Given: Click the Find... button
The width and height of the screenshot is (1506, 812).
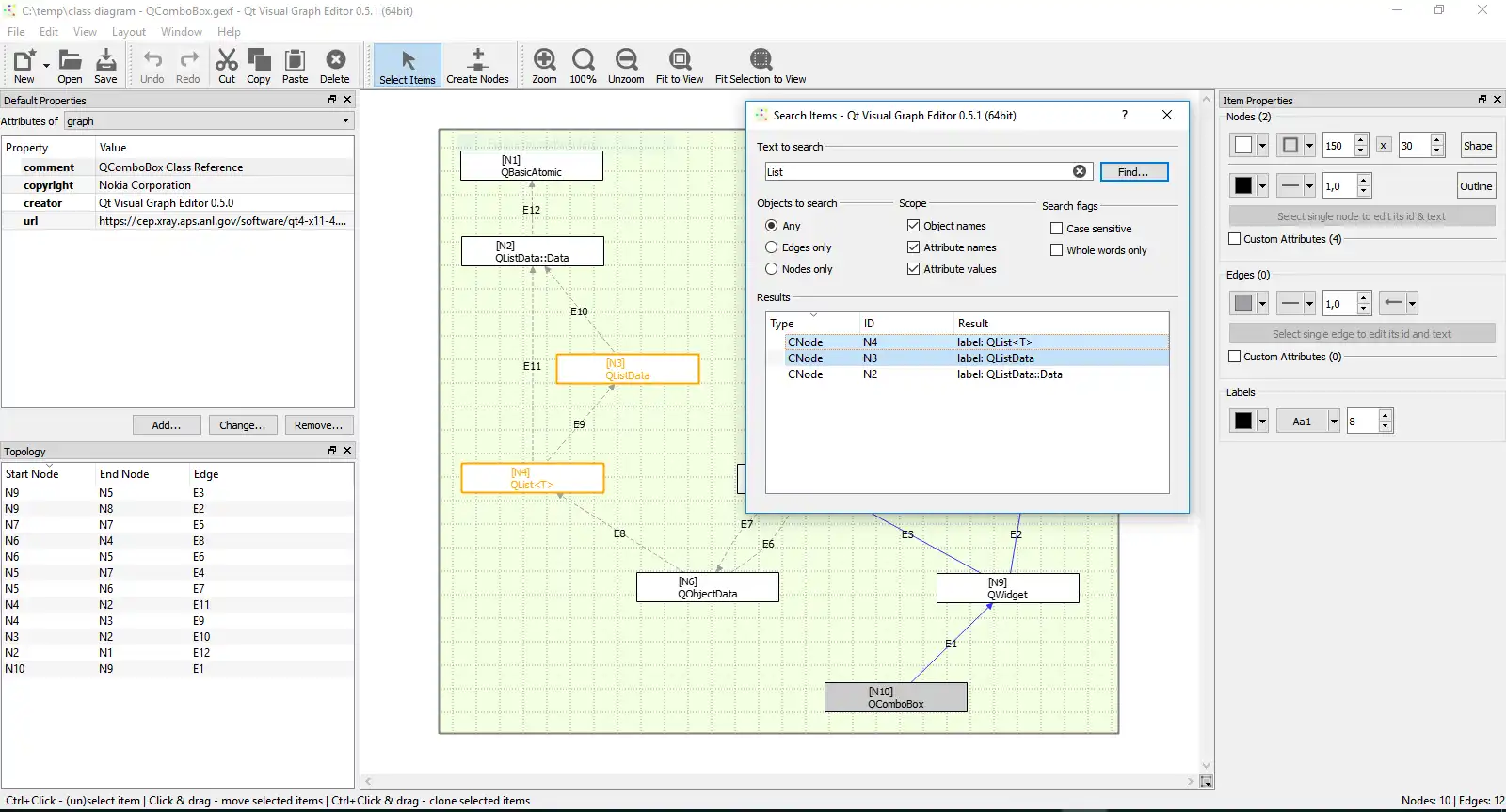Looking at the screenshot, I should tap(1133, 172).
